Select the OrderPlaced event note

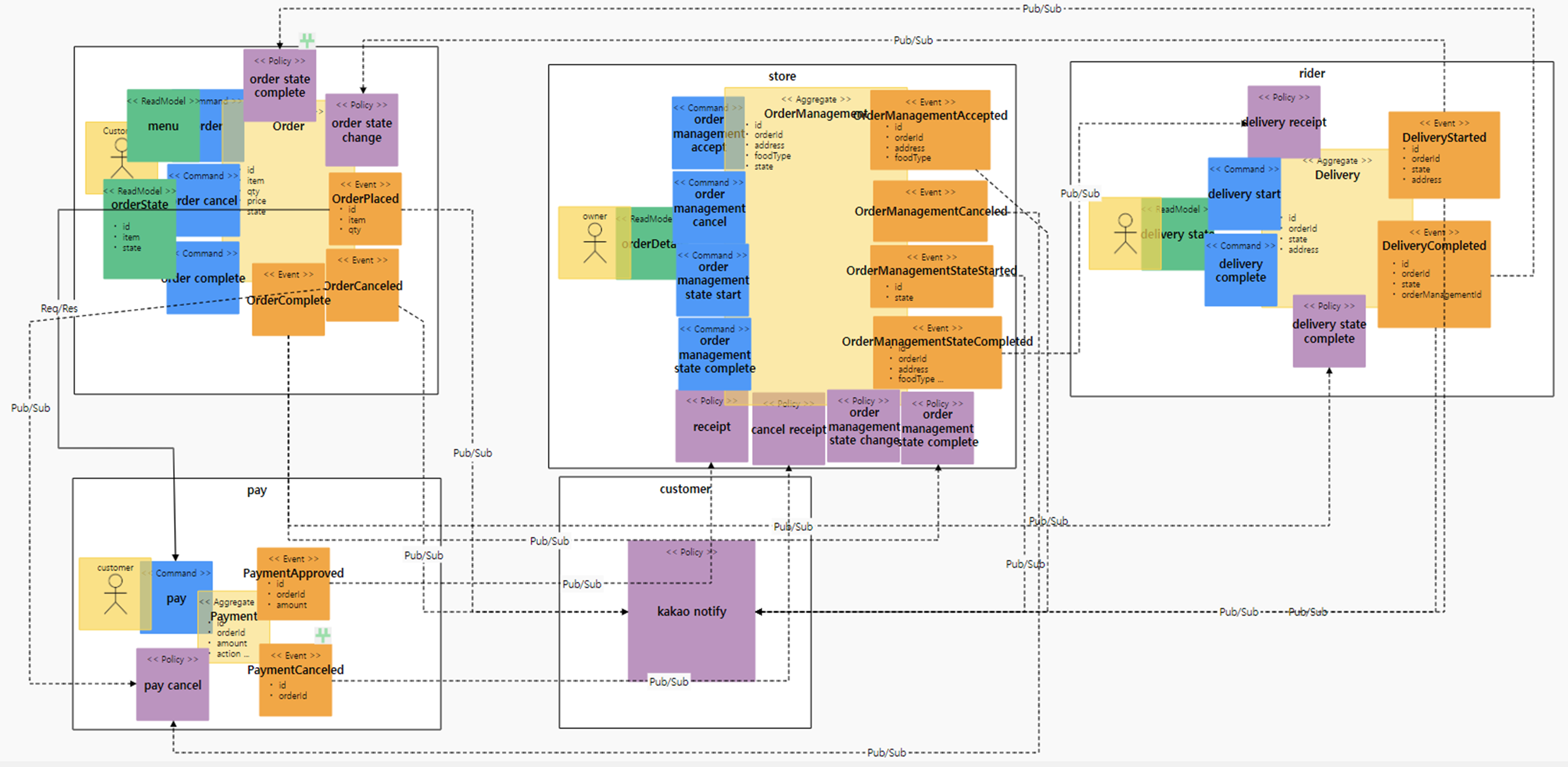point(365,209)
